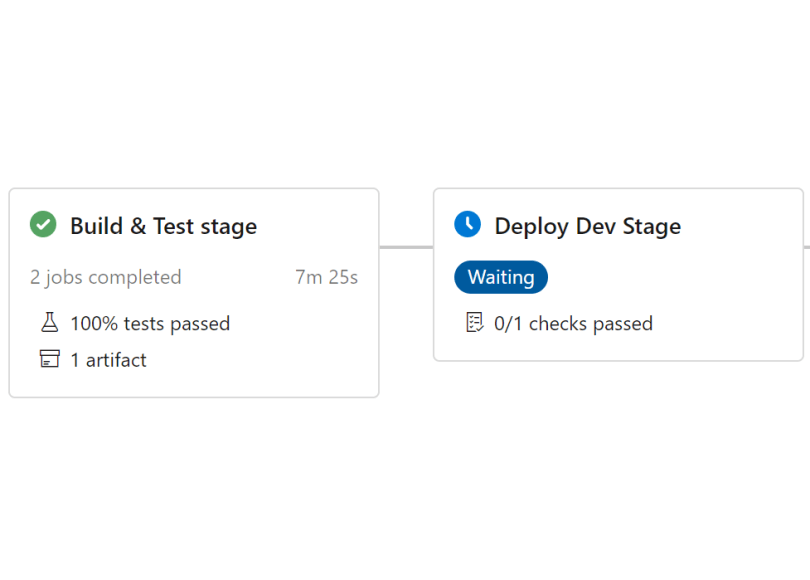Open the Deploy Dev Stage title
Image resolution: width=810 pixels, height=580 pixels.
coord(587,226)
